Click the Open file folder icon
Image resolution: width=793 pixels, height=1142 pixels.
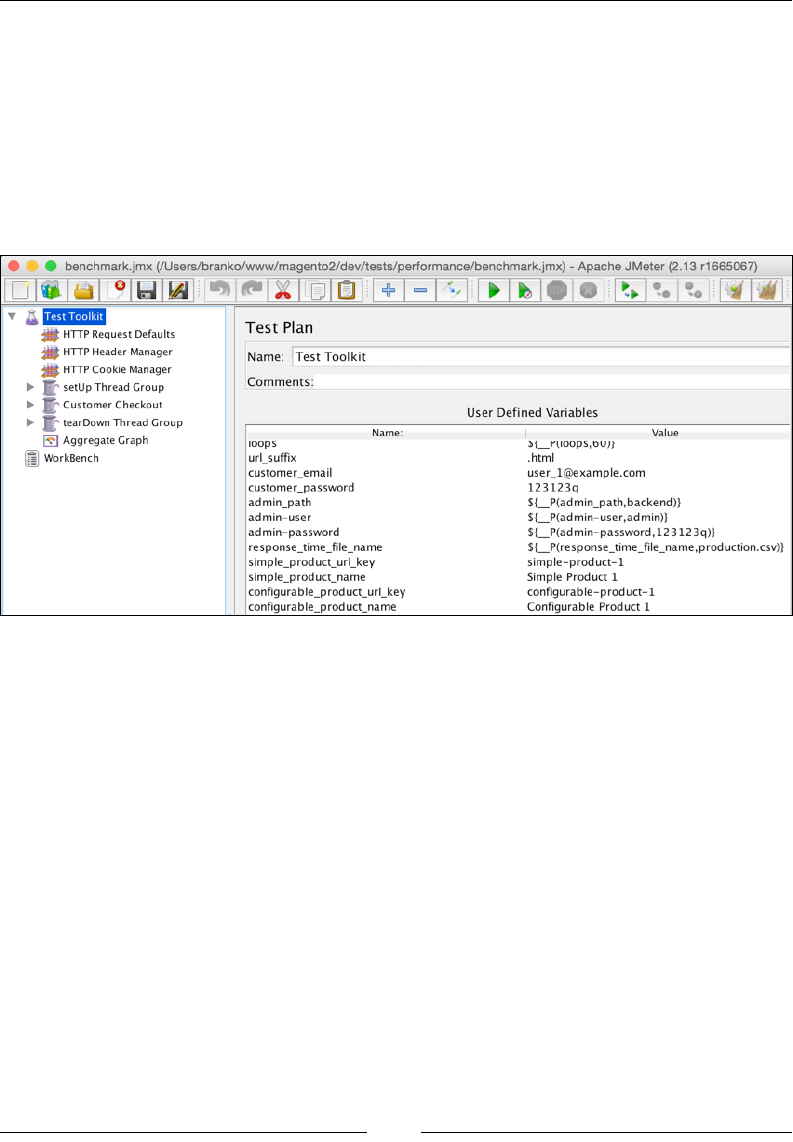click(84, 290)
